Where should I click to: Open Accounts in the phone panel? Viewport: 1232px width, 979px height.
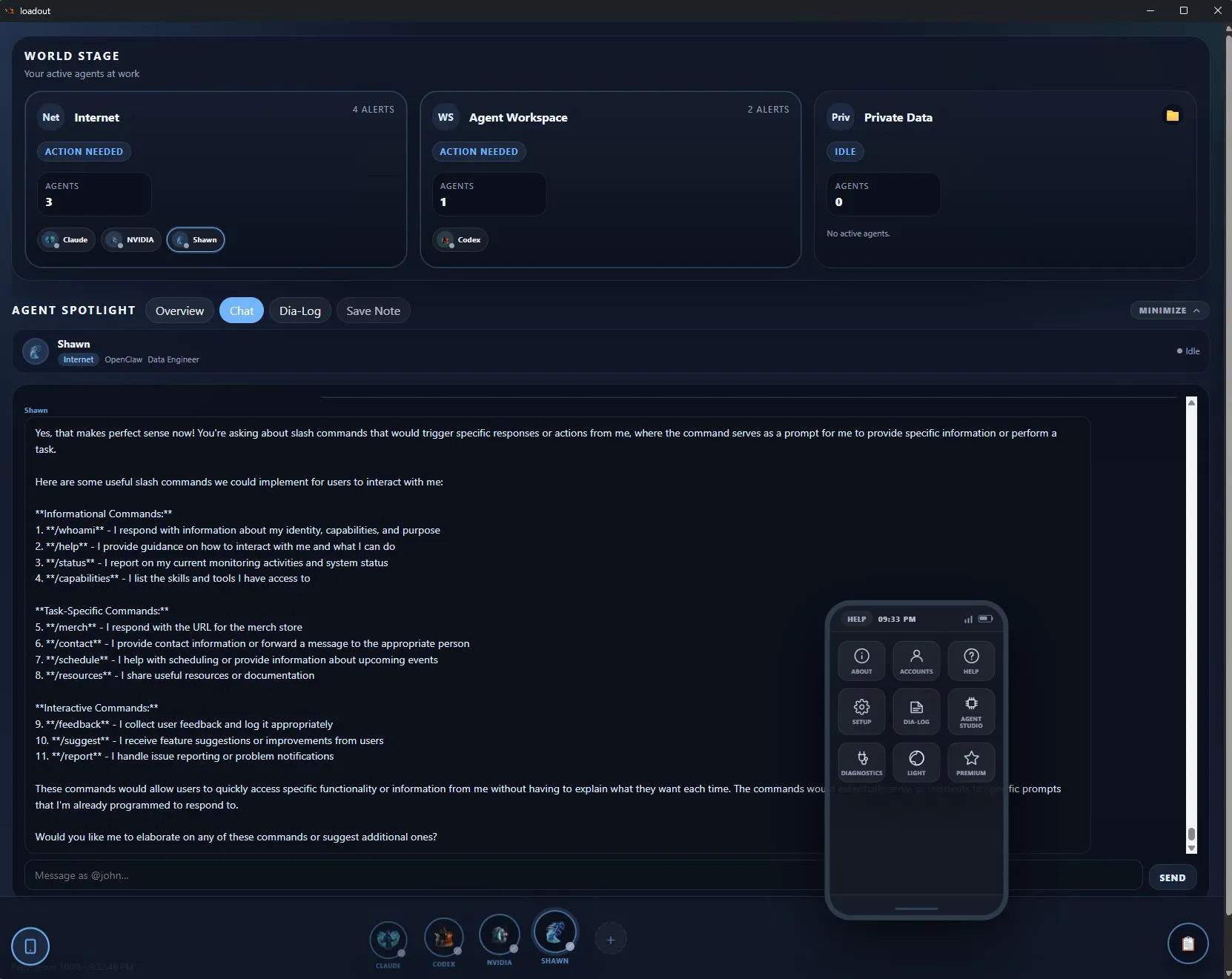[x=916, y=660]
